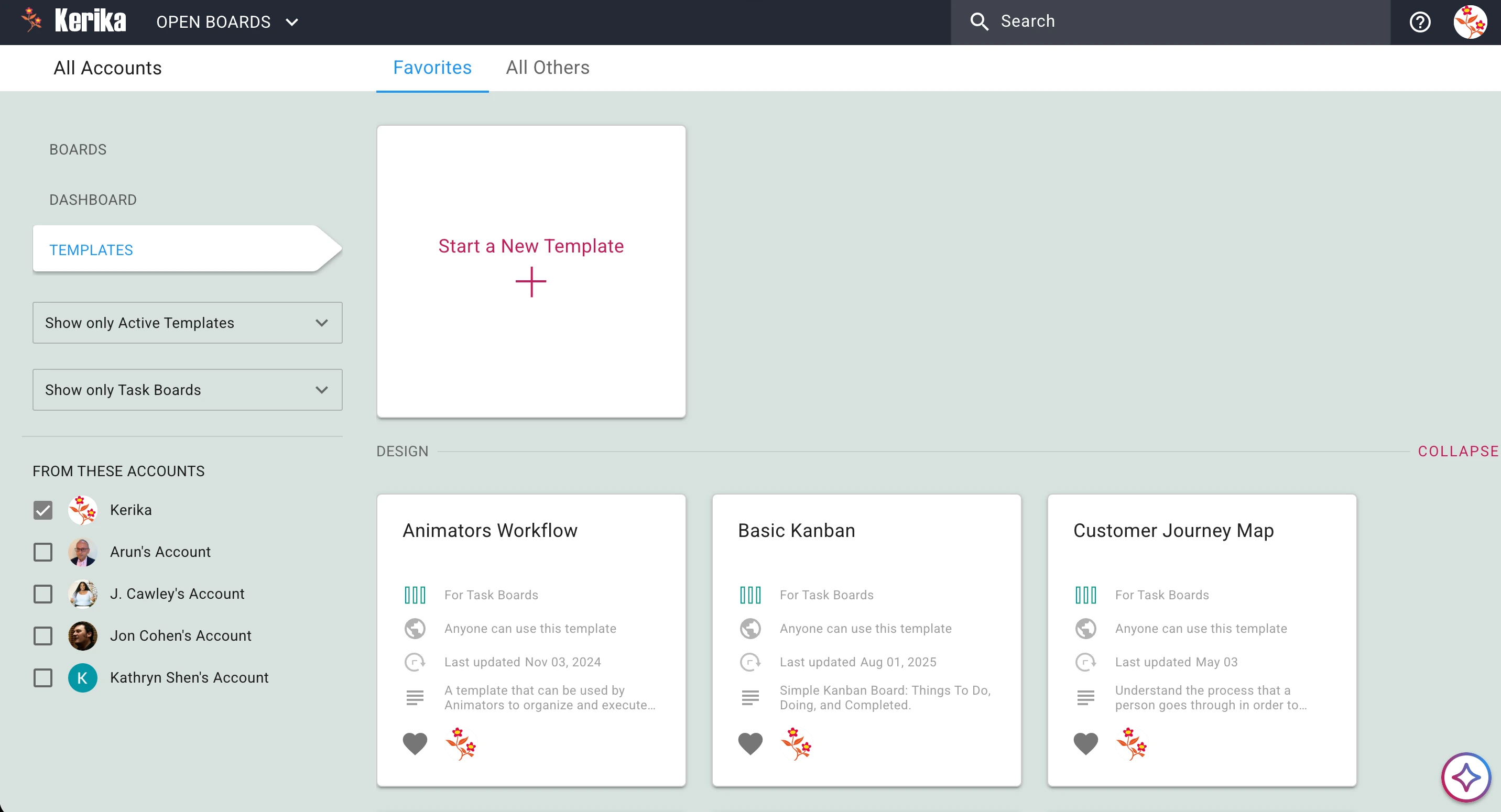Click Kathryn Shen's K avatar
The image size is (1501, 812).
82,678
